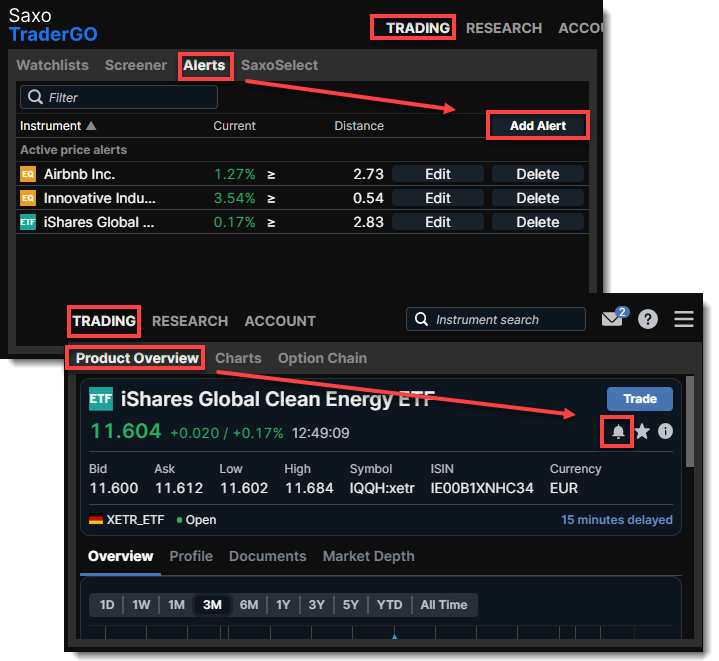Image resolution: width=719 pixels, height=661 pixels.
Task: Set chart range to 5Y
Action: point(351,605)
